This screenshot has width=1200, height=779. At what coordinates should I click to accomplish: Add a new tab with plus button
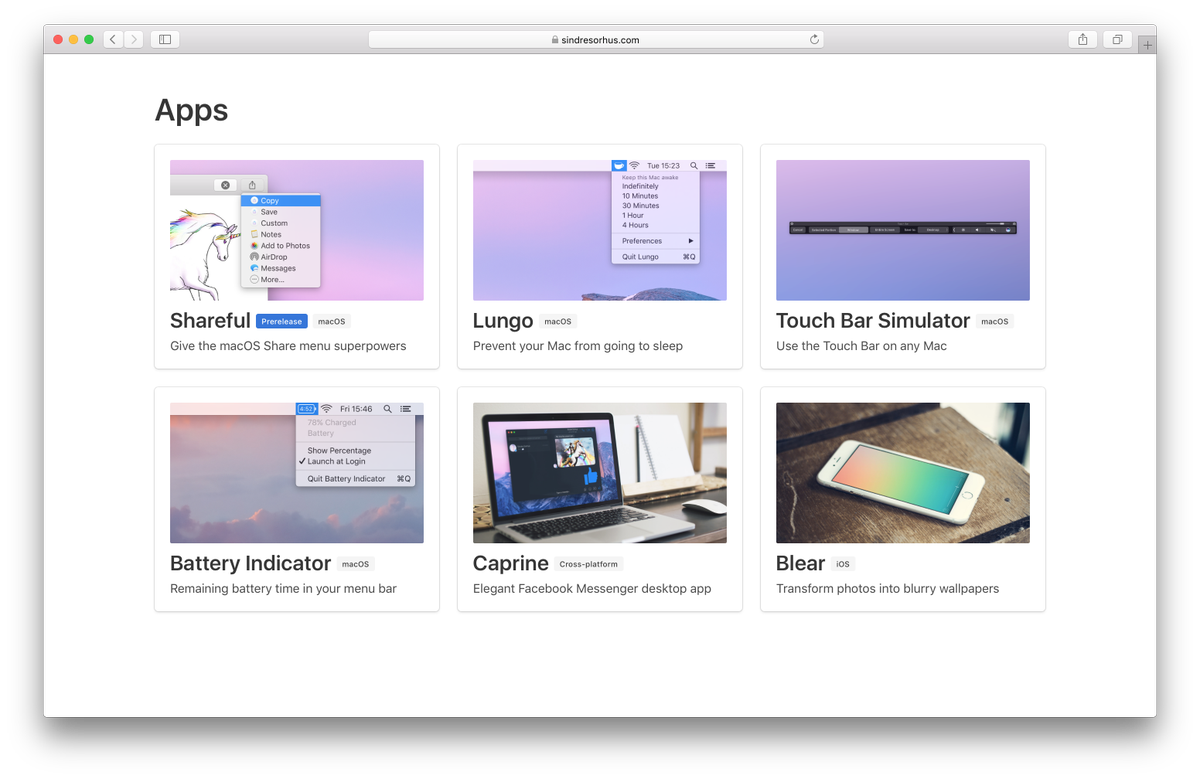pos(1147,45)
